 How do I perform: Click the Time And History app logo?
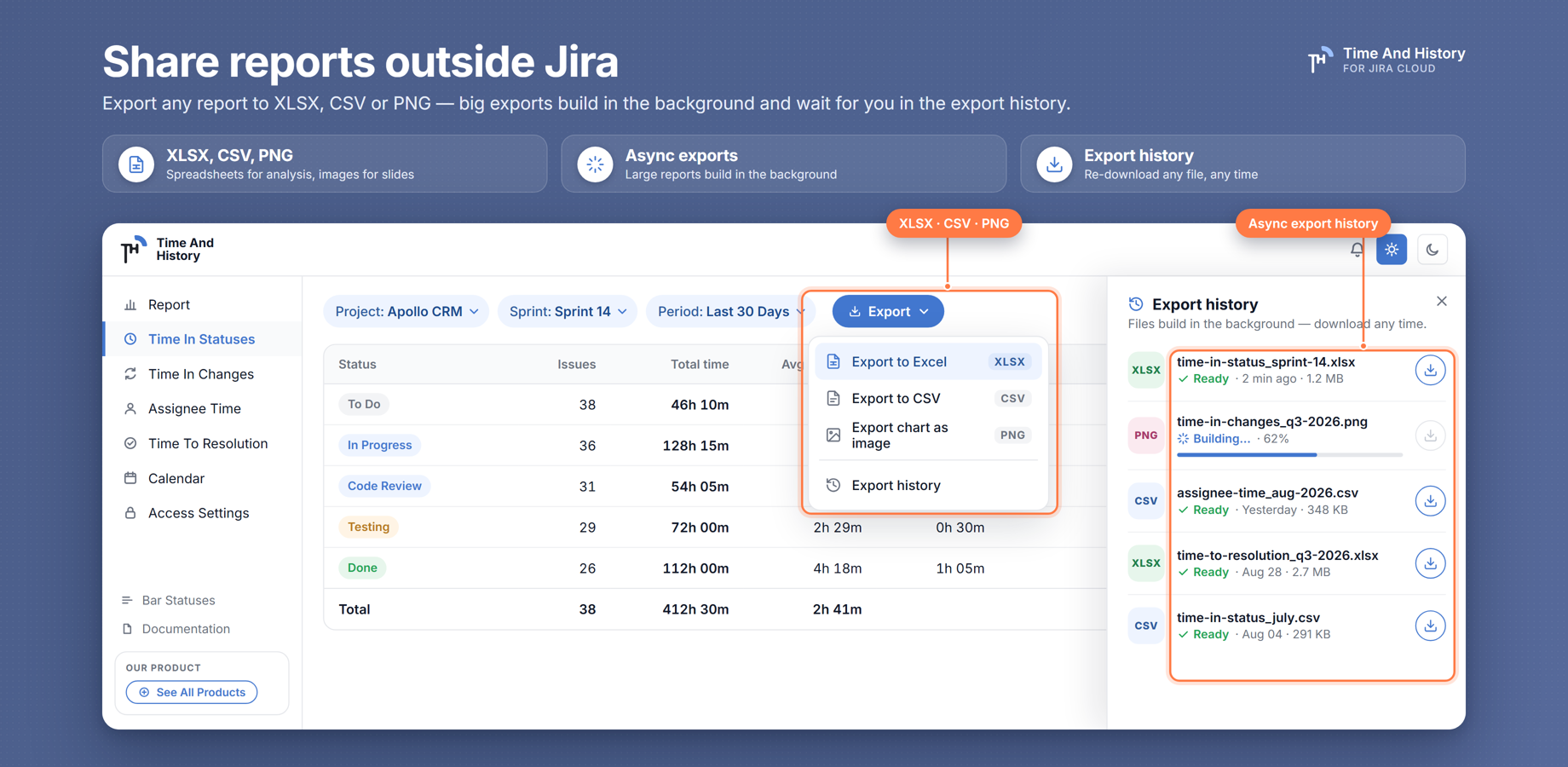168,250
